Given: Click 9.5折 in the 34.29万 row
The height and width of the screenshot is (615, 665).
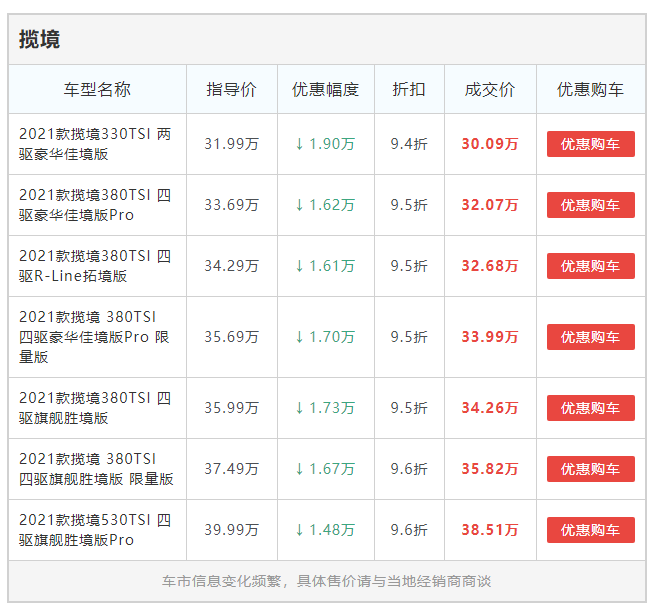Looking at the screenshot, I should coord(409,266).
